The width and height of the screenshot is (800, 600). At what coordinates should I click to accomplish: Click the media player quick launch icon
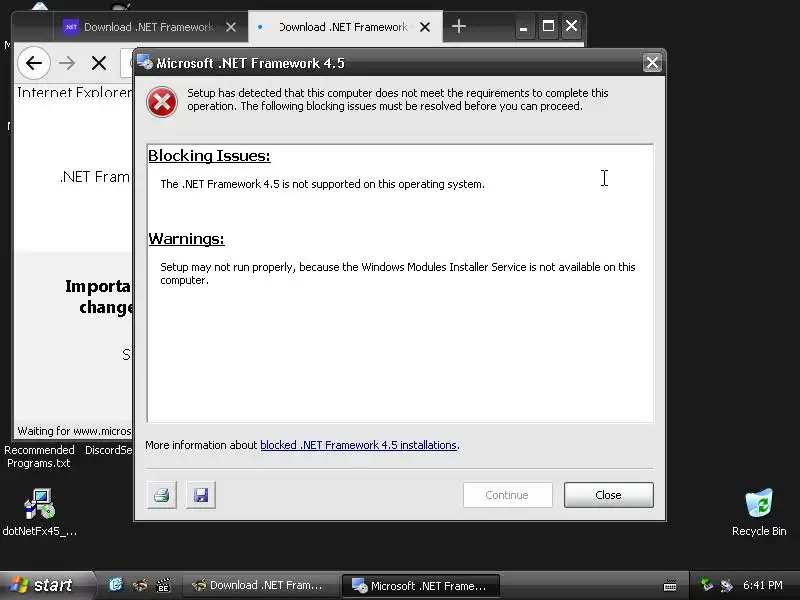coord(163,585)
